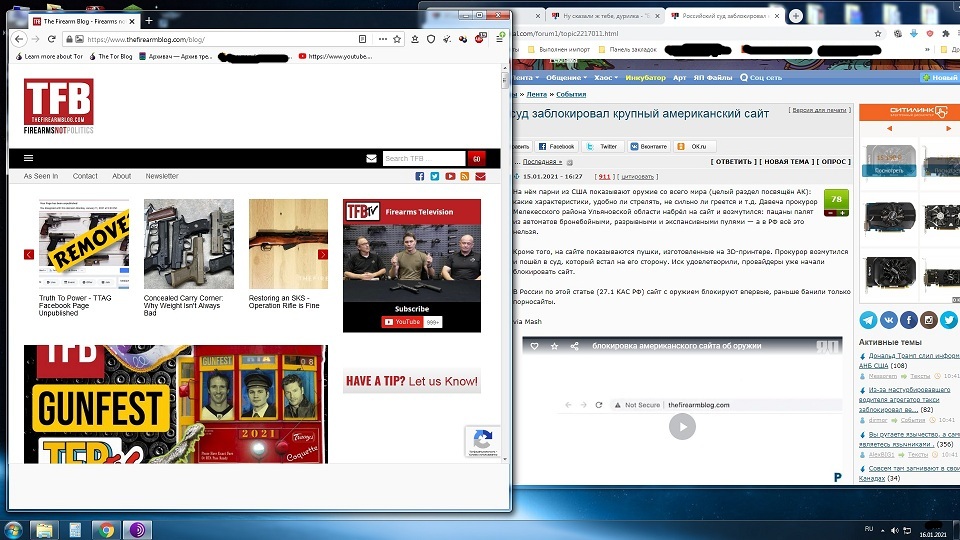The image size is (960, 540).
Task: Select Chrome tab 'Российский суд заблокировал'
Action: point(724,16)
